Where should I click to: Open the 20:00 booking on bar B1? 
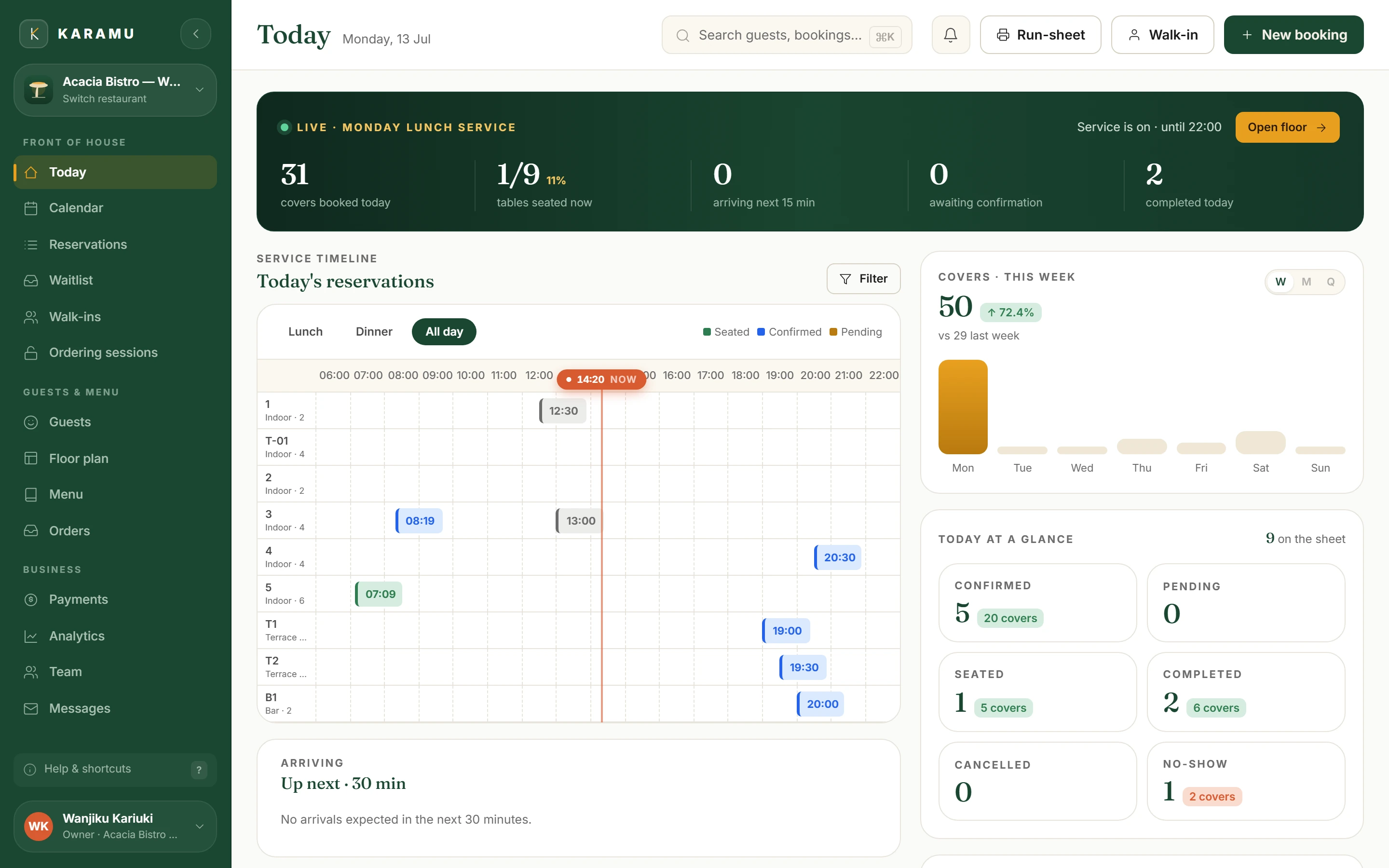821,705
